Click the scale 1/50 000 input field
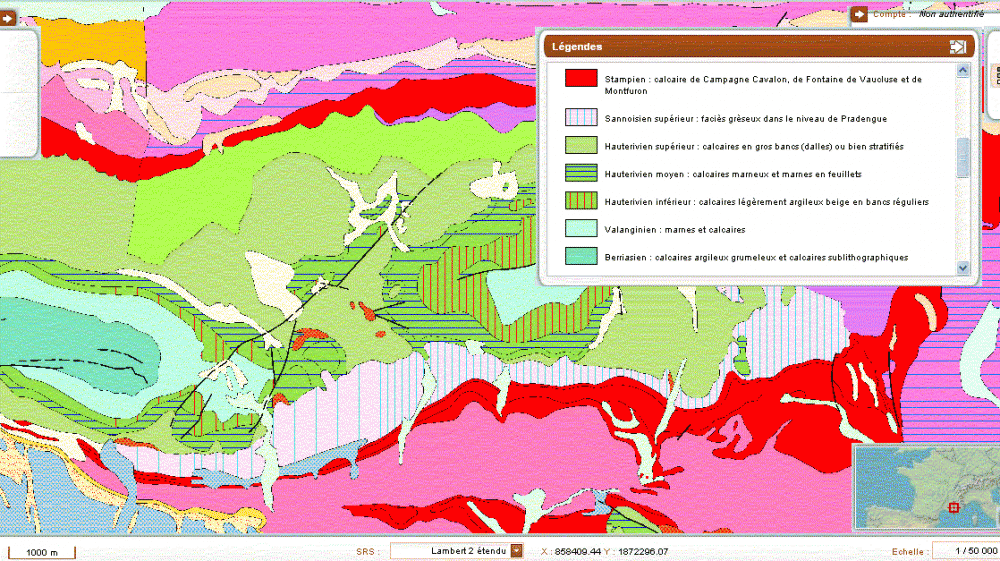Screen dimensions: 1000x561 (x=965, y=551)
